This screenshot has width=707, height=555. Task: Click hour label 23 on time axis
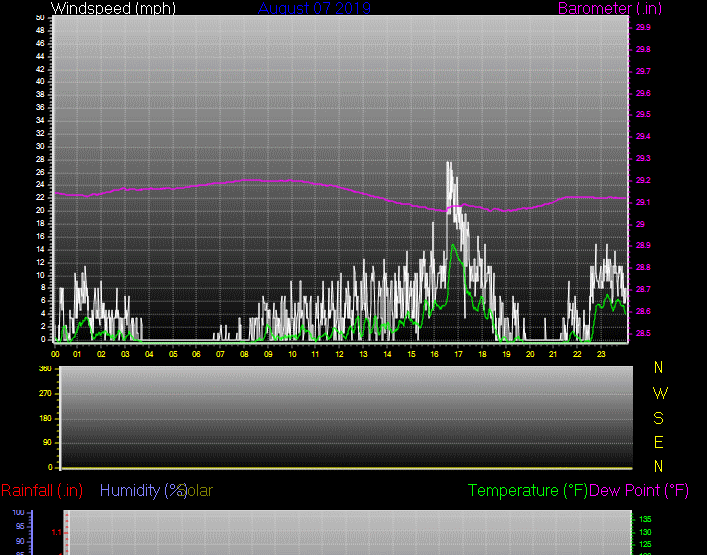601,354
